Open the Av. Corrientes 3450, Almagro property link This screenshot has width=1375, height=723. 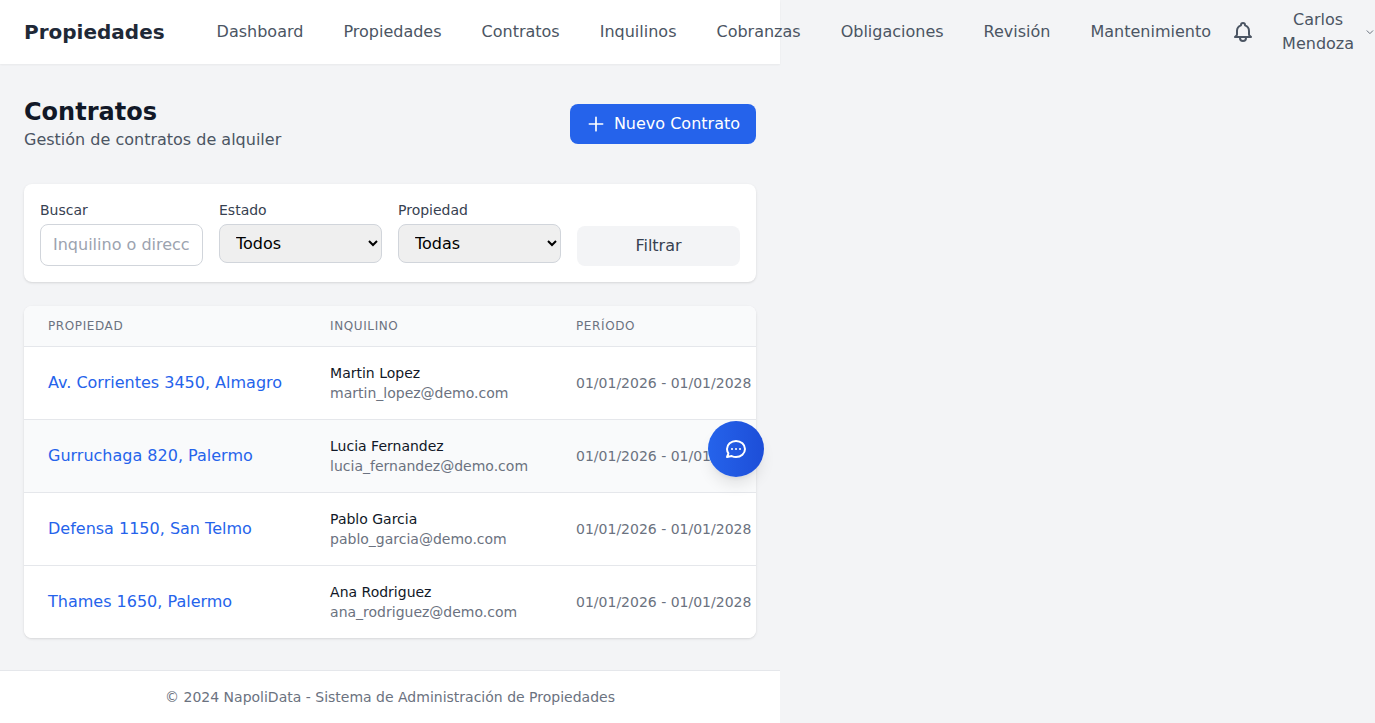pos(164,382)
